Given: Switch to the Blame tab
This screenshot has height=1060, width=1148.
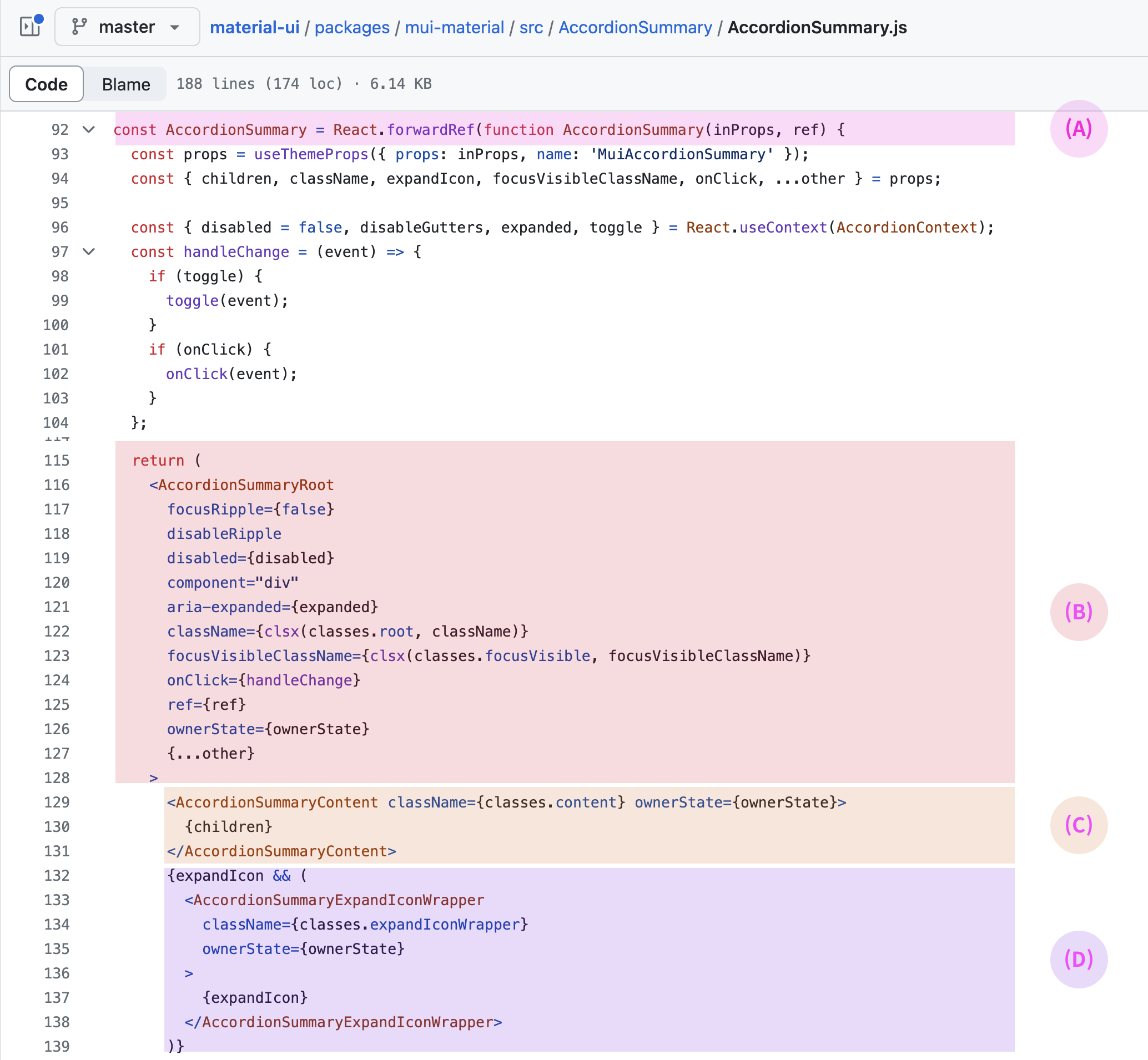Looking at the screenshot, I should click(x=126, y=84).
